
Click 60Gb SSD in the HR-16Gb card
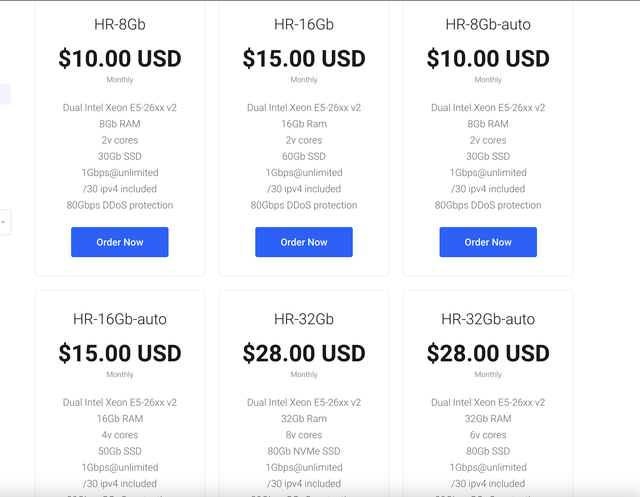(303, 156)
